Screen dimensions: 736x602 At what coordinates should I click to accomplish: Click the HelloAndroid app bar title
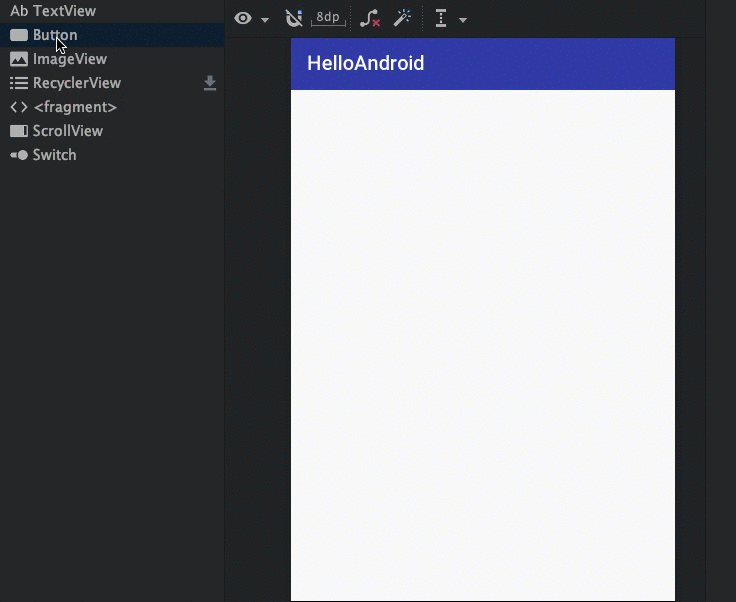click(x=365, y=63)
